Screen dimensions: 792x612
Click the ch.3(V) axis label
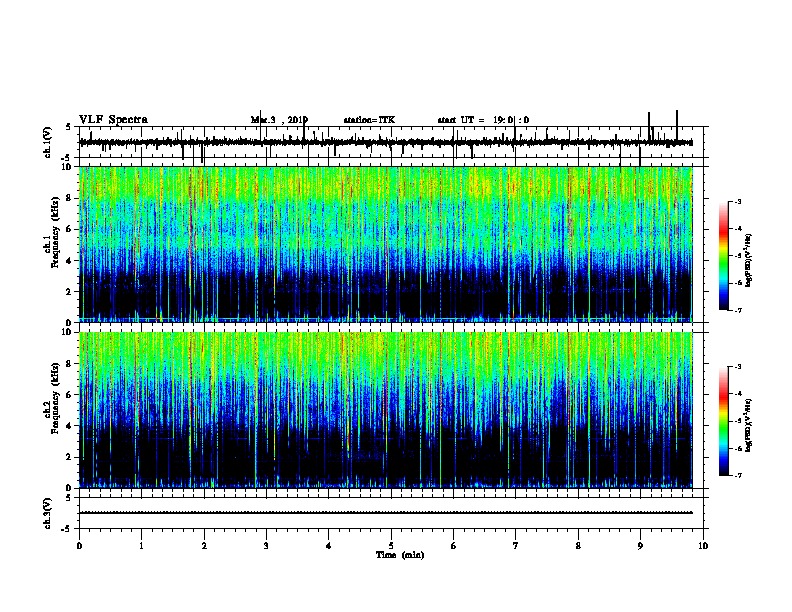[48, 513]
